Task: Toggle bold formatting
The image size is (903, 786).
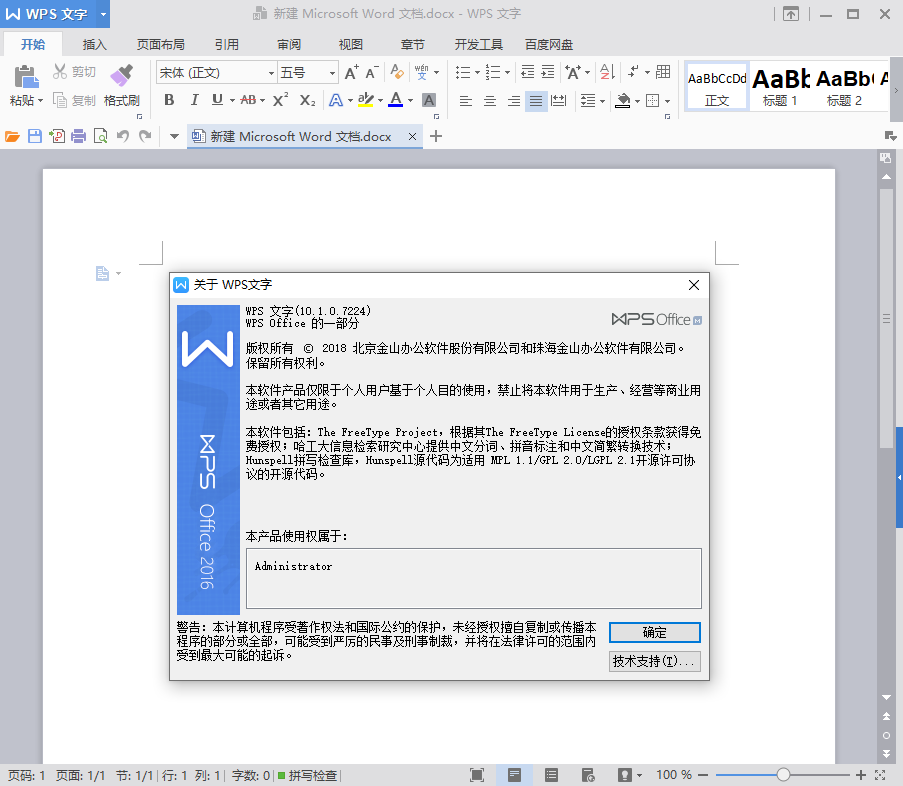Action: click(x=169, y=100)
